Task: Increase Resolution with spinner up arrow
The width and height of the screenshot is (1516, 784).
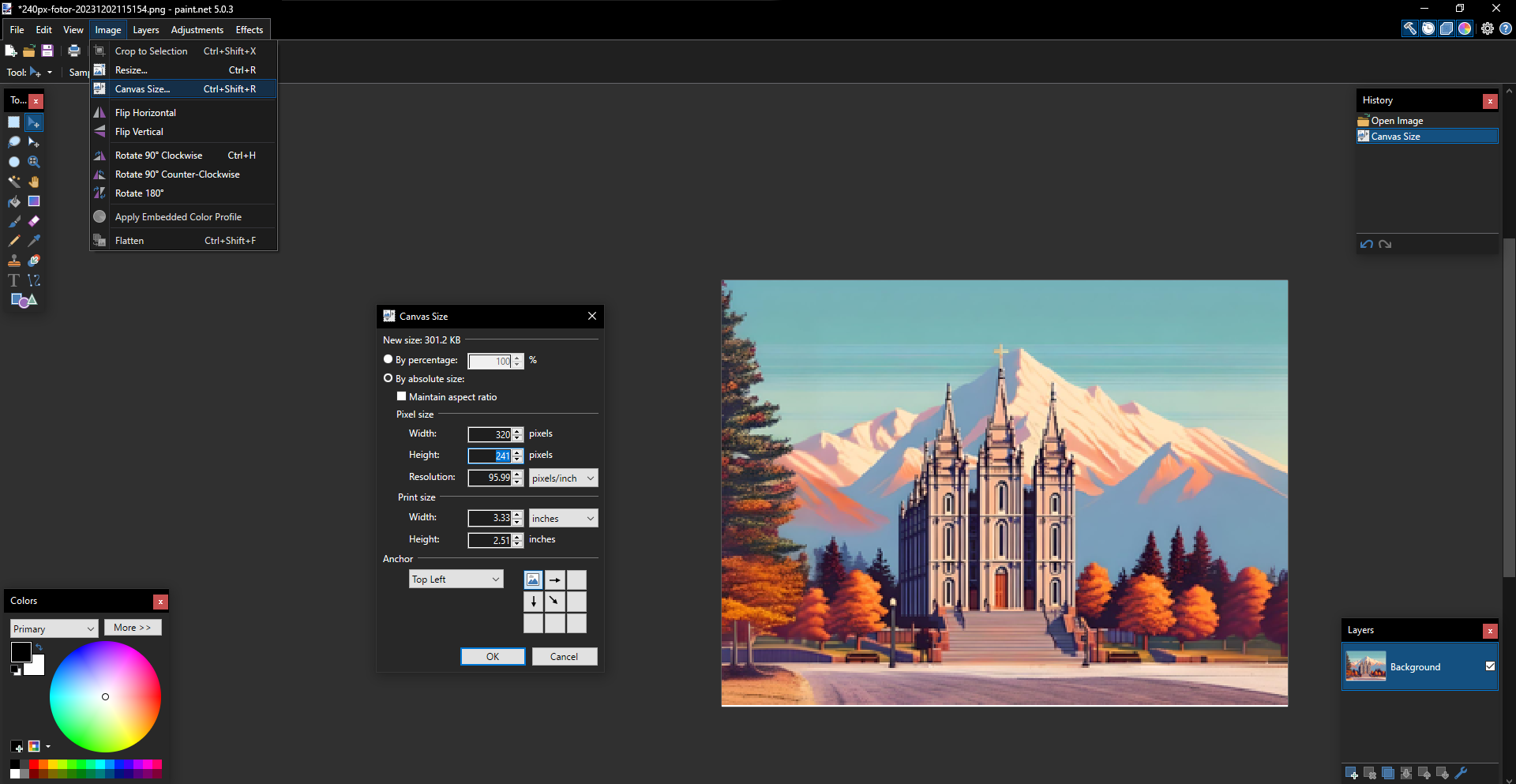Action: [x=517, y=474]
